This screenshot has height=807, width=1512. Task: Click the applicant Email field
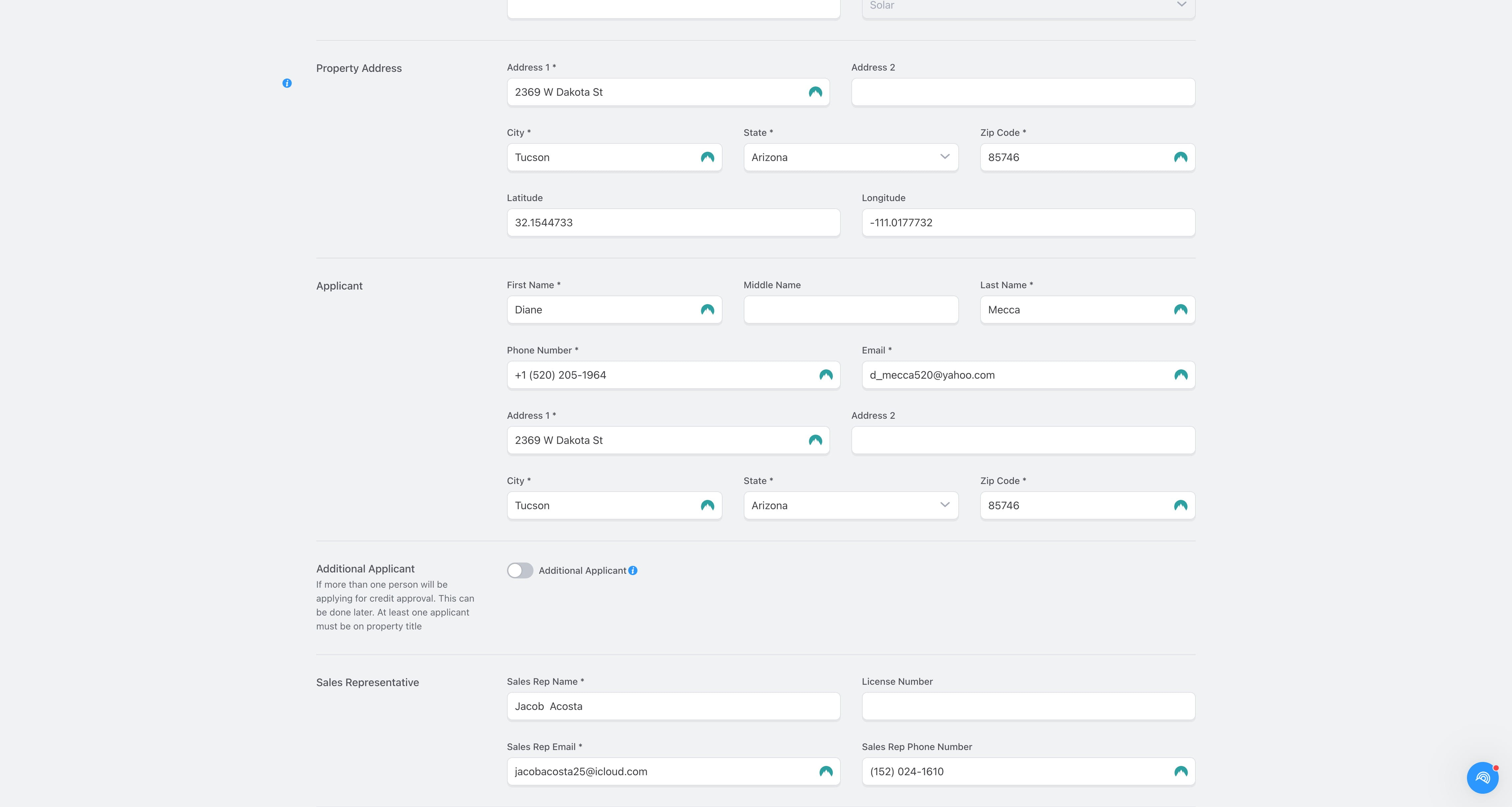1028,375
